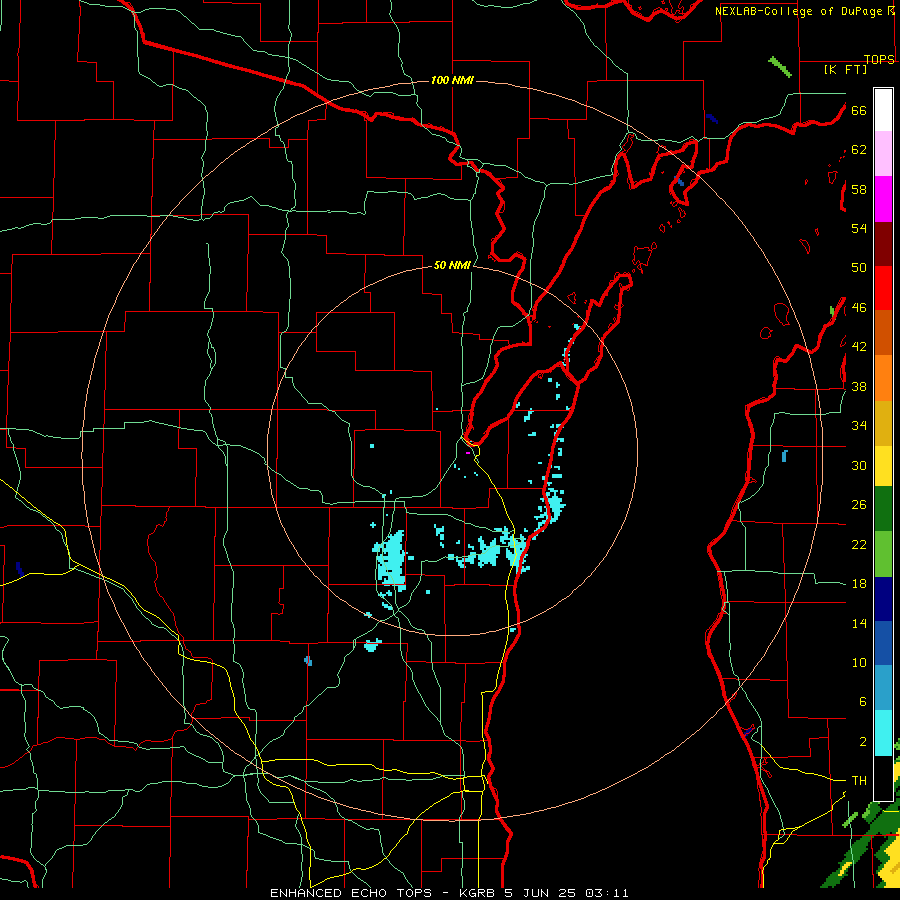The width and height of the screenshot is (900, 900).
Task: Click the 54 value on the legend
Action: (x=859, y=228)
